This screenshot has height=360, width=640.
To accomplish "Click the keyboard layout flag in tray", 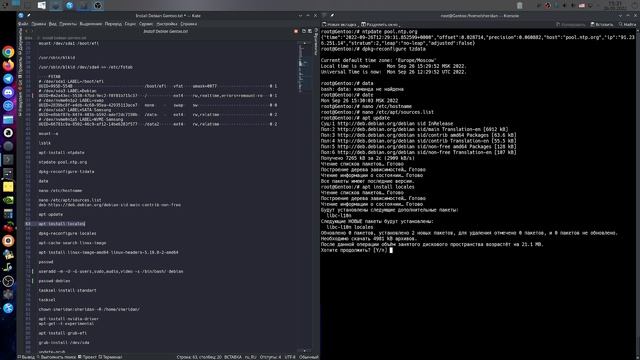I will tap(582, 5).
